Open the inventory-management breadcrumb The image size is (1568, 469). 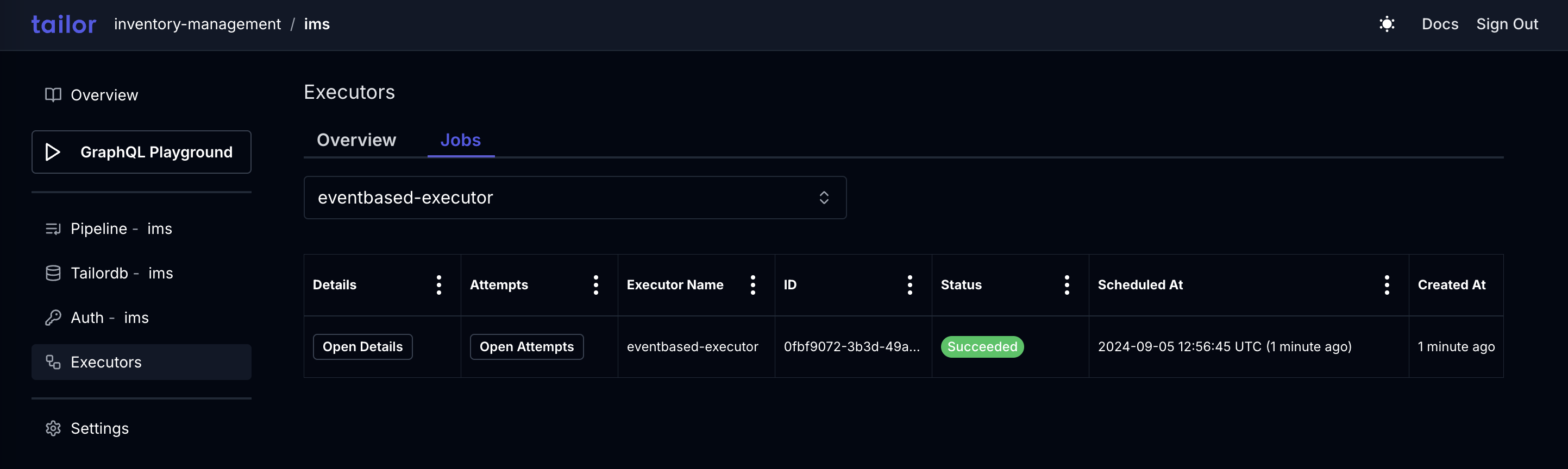point(197,24)
